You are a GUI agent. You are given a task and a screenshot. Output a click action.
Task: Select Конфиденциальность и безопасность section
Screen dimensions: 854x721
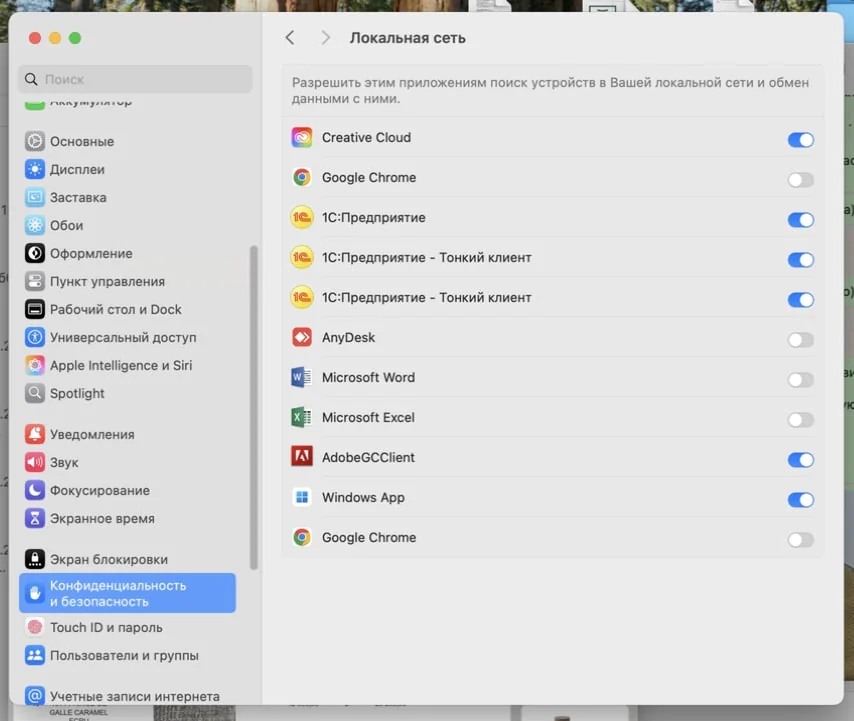coord(127,593)
